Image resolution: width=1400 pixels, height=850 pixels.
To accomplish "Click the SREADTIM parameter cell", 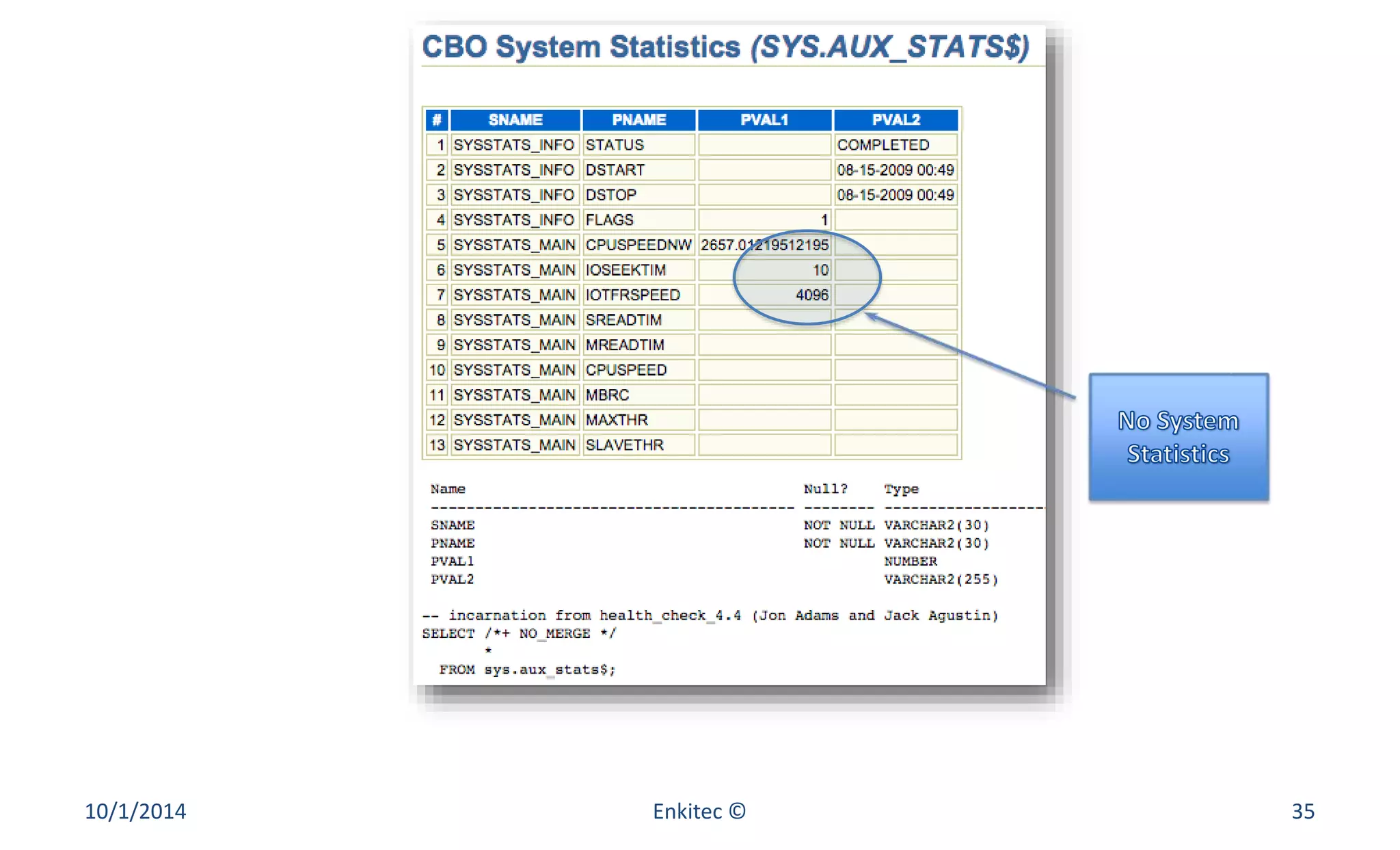I will [x=623, y=320].
